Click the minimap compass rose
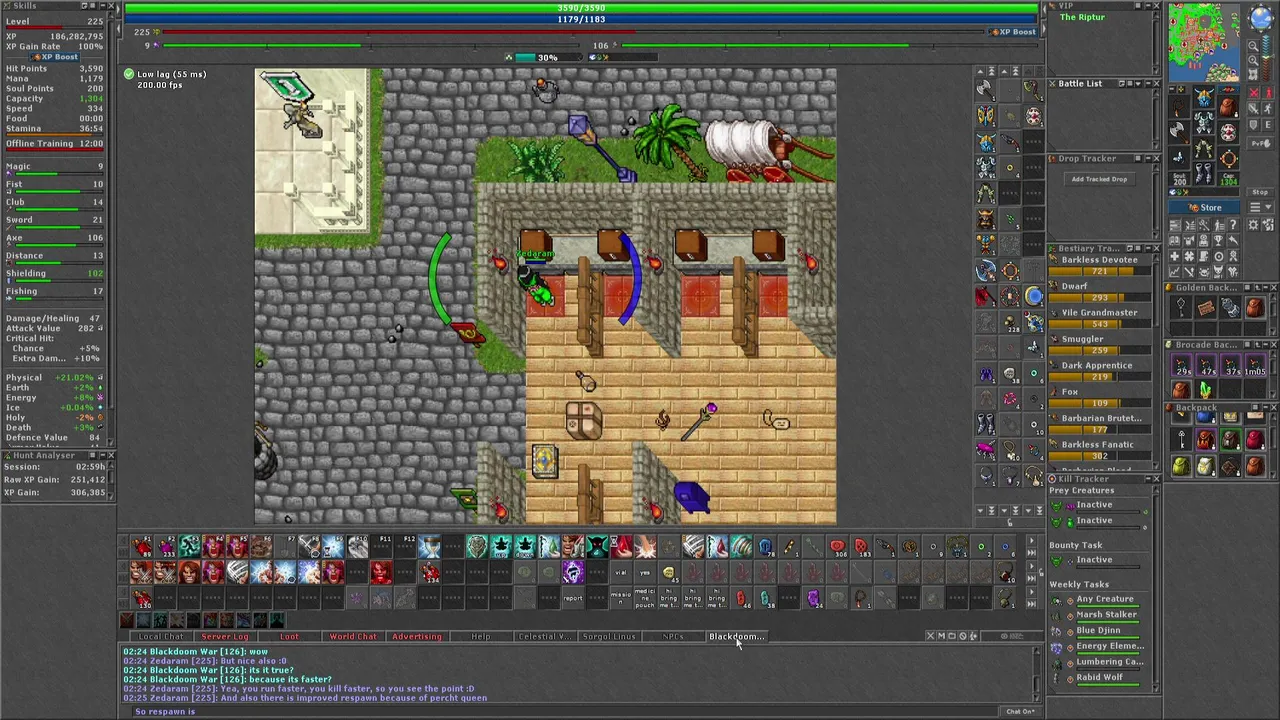 tap(1261, 18)
